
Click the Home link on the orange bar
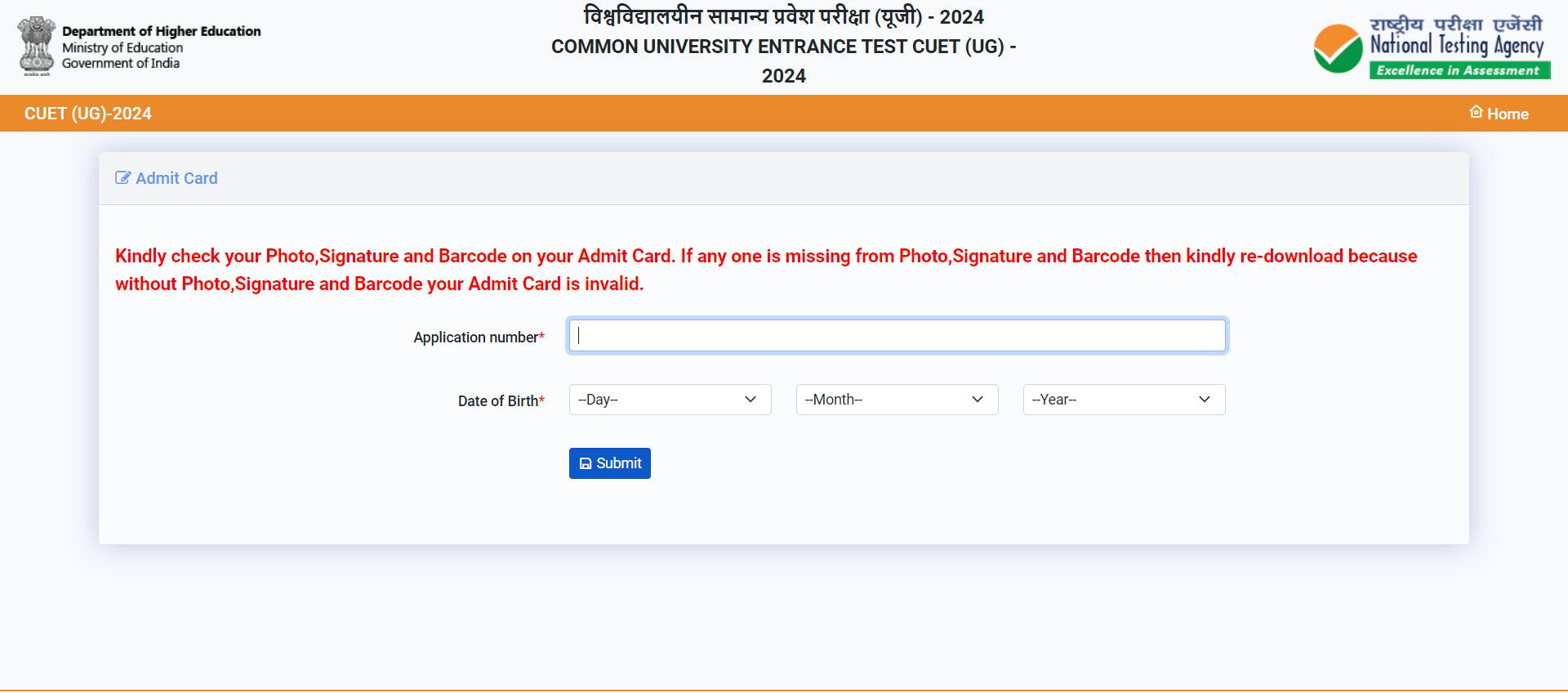(1507, 114)
